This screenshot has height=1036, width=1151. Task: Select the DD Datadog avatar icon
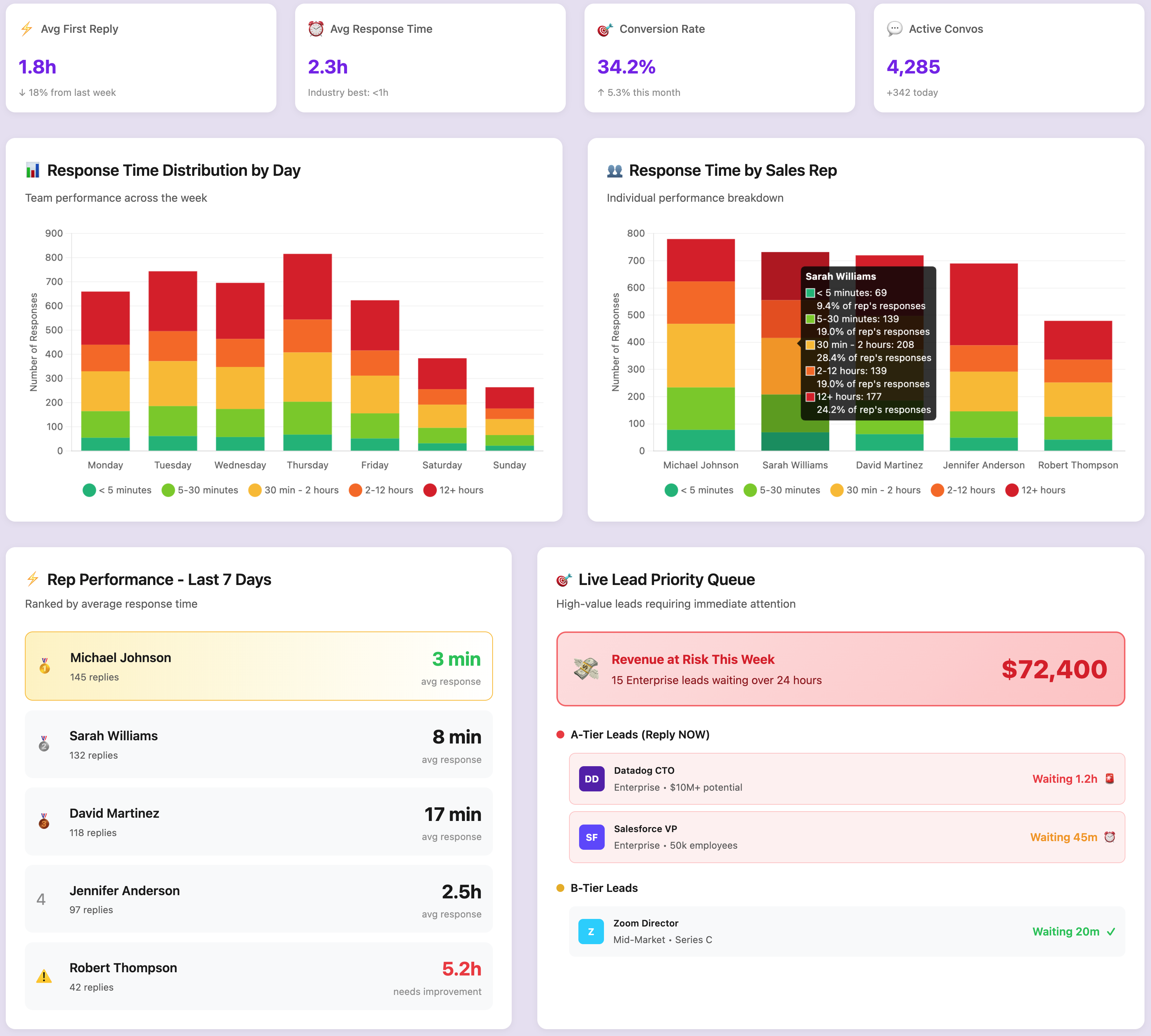tap(592, 778)
